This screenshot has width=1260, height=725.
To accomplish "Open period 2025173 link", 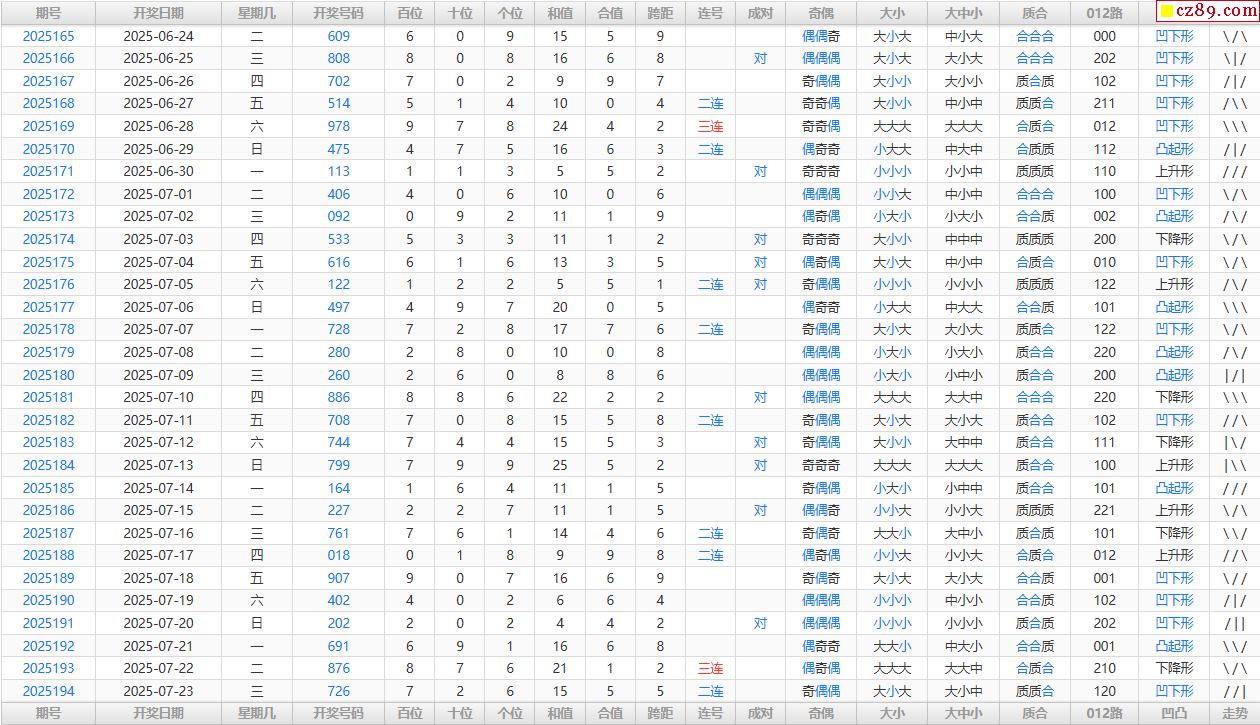I will [48, 216].
